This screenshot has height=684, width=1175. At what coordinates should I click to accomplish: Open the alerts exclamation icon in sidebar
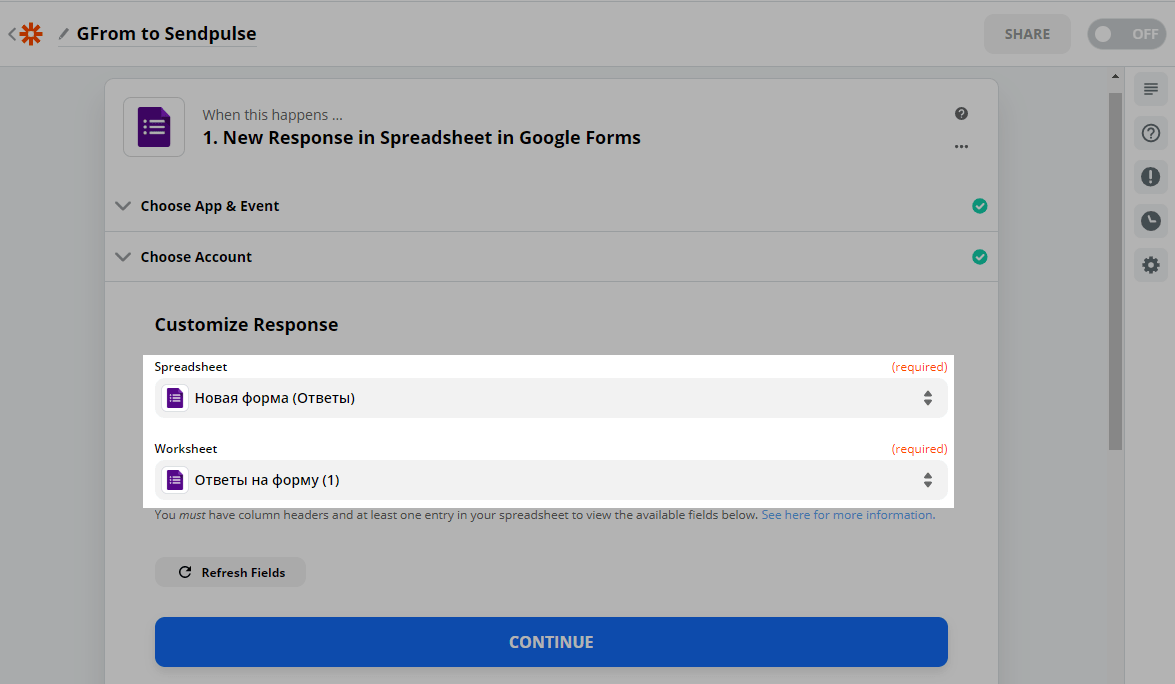[1151, 177]
